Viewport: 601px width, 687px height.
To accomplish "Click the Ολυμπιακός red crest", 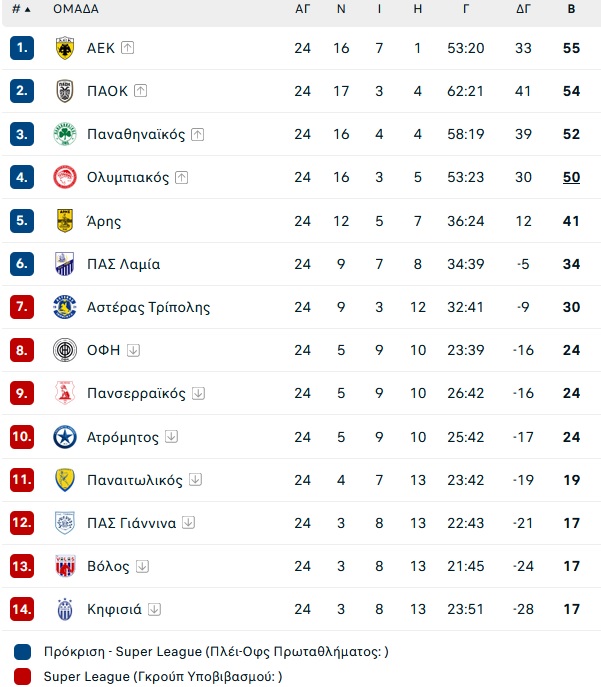I will point(65,177).
